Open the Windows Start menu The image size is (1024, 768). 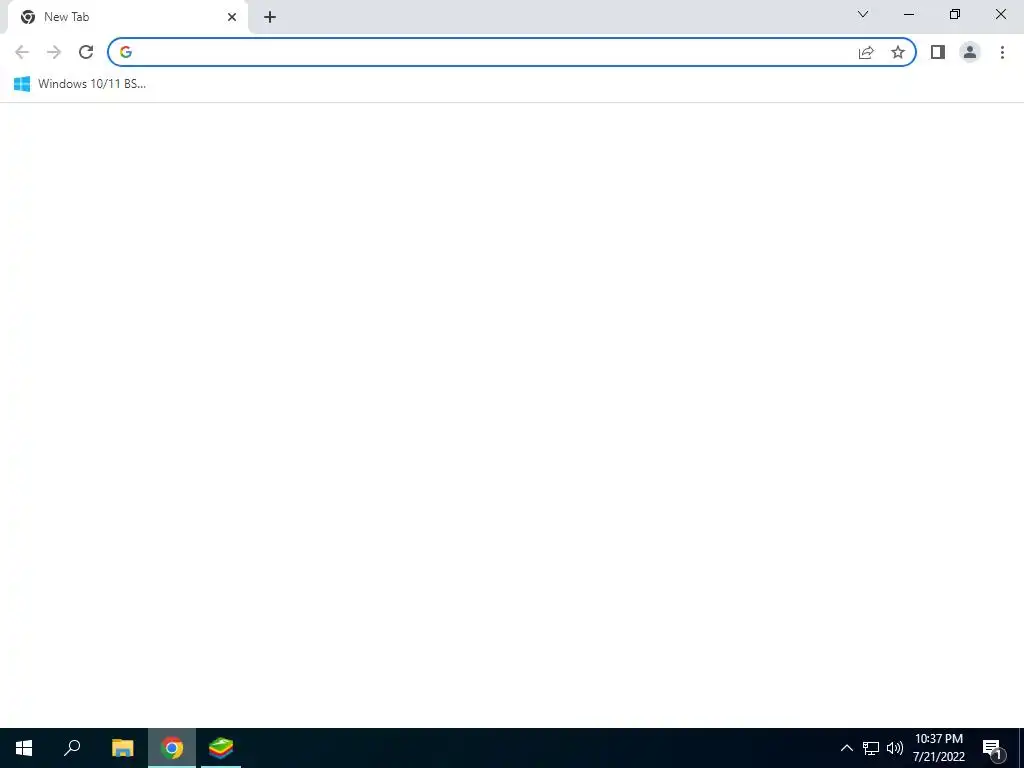click(24, 748)
